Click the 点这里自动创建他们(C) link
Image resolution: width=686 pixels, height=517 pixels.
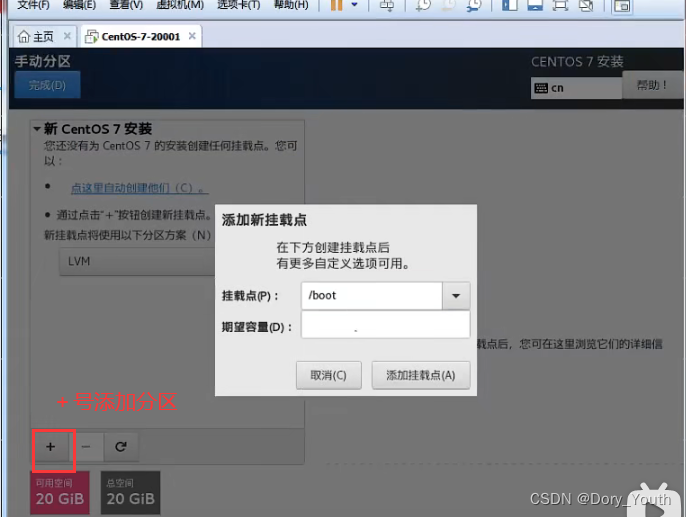[140, 188]
